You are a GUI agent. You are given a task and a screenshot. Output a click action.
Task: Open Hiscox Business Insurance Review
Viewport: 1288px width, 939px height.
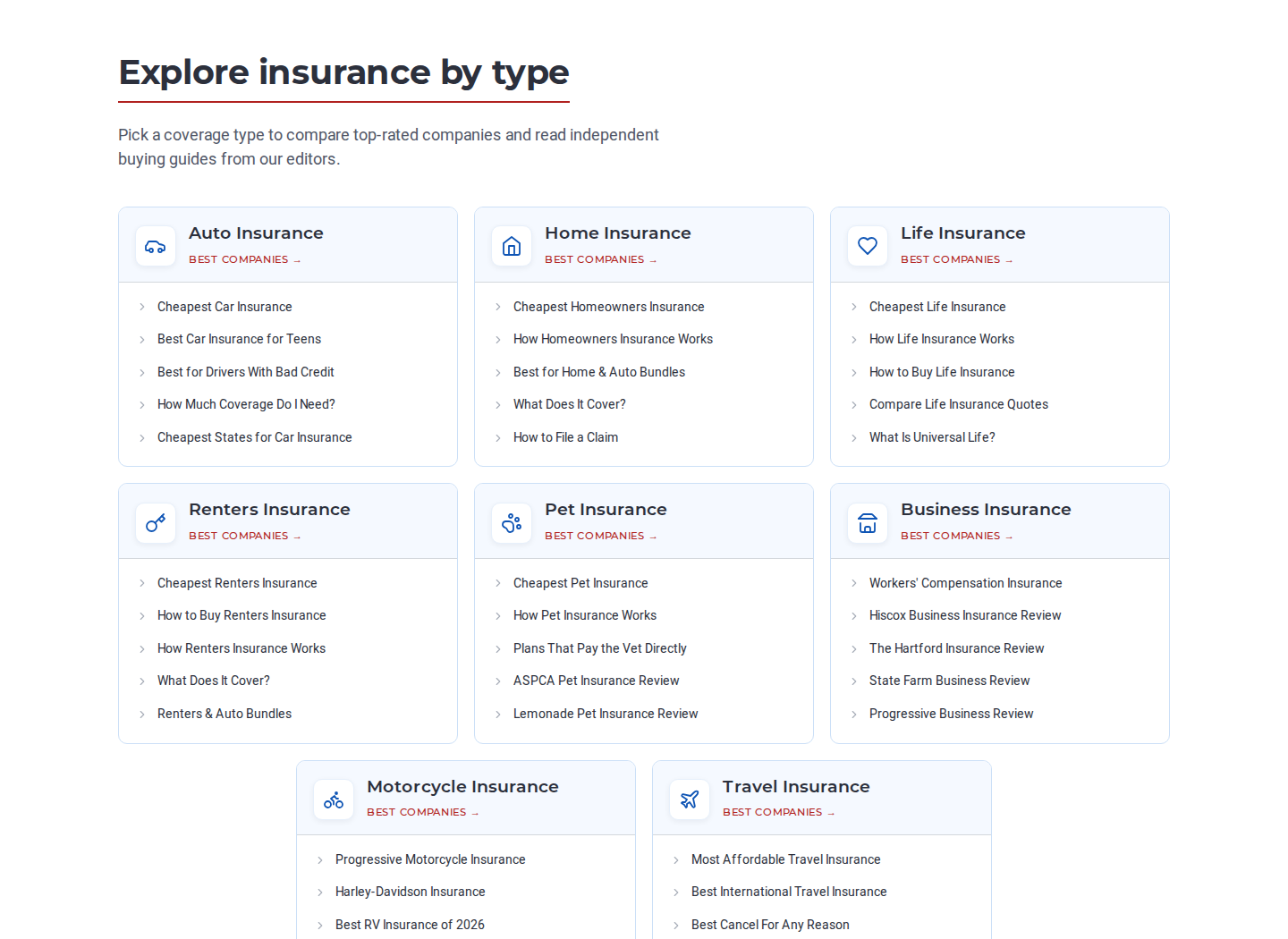965,615
